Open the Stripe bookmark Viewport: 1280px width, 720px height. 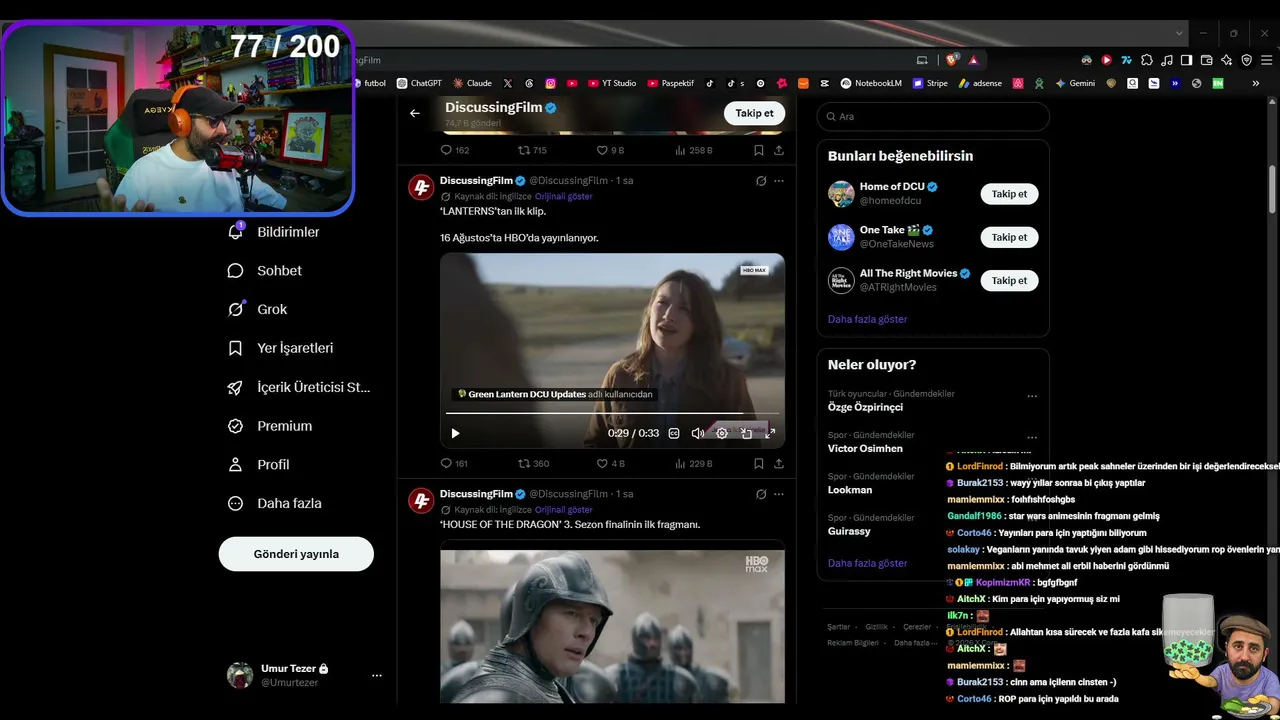(x=930, y=83)
